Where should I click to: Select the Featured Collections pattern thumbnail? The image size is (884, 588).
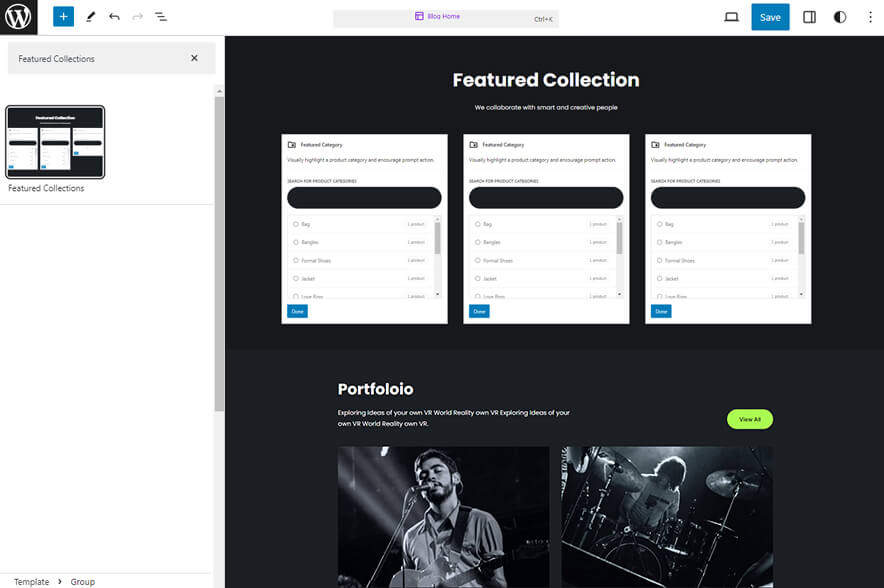pyautogui.click(x=55, y=141)
